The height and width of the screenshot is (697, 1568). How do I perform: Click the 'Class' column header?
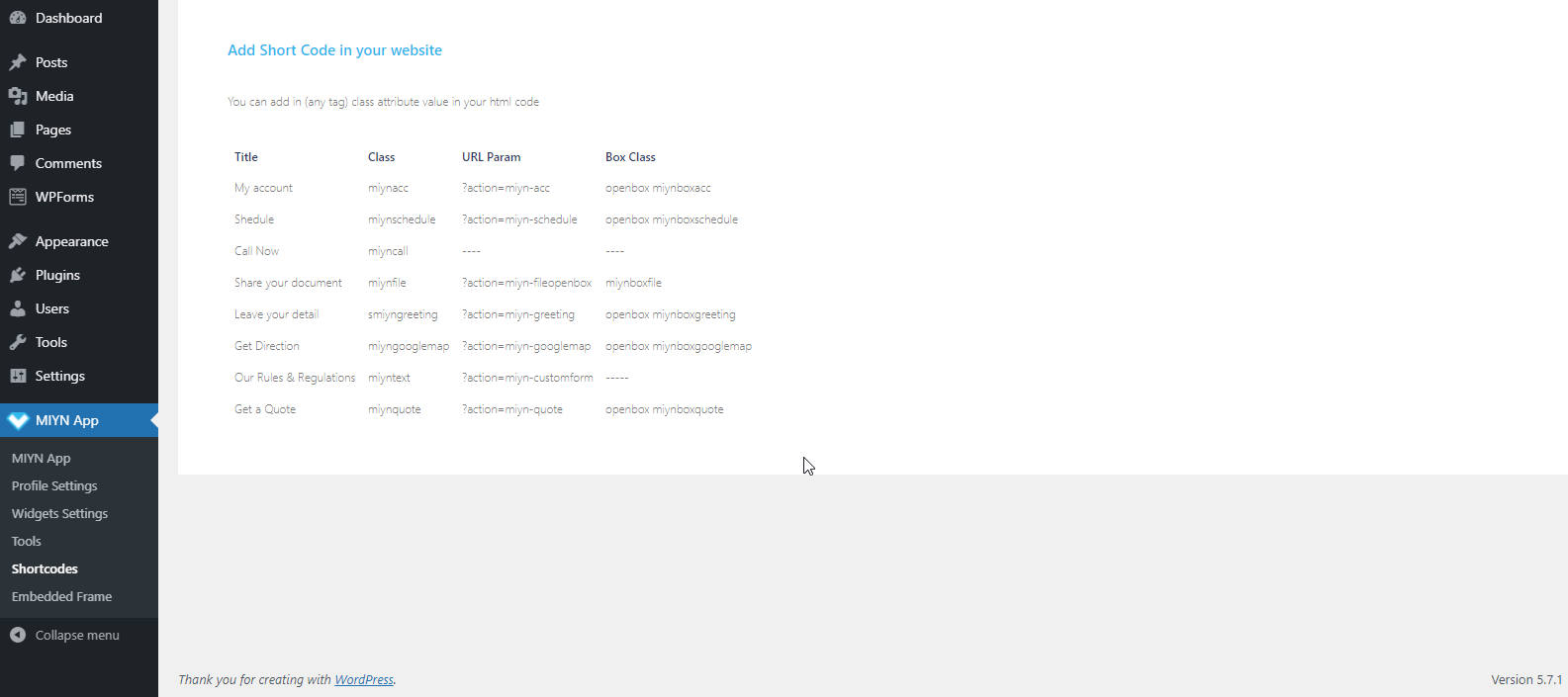(x=381, y=157)
